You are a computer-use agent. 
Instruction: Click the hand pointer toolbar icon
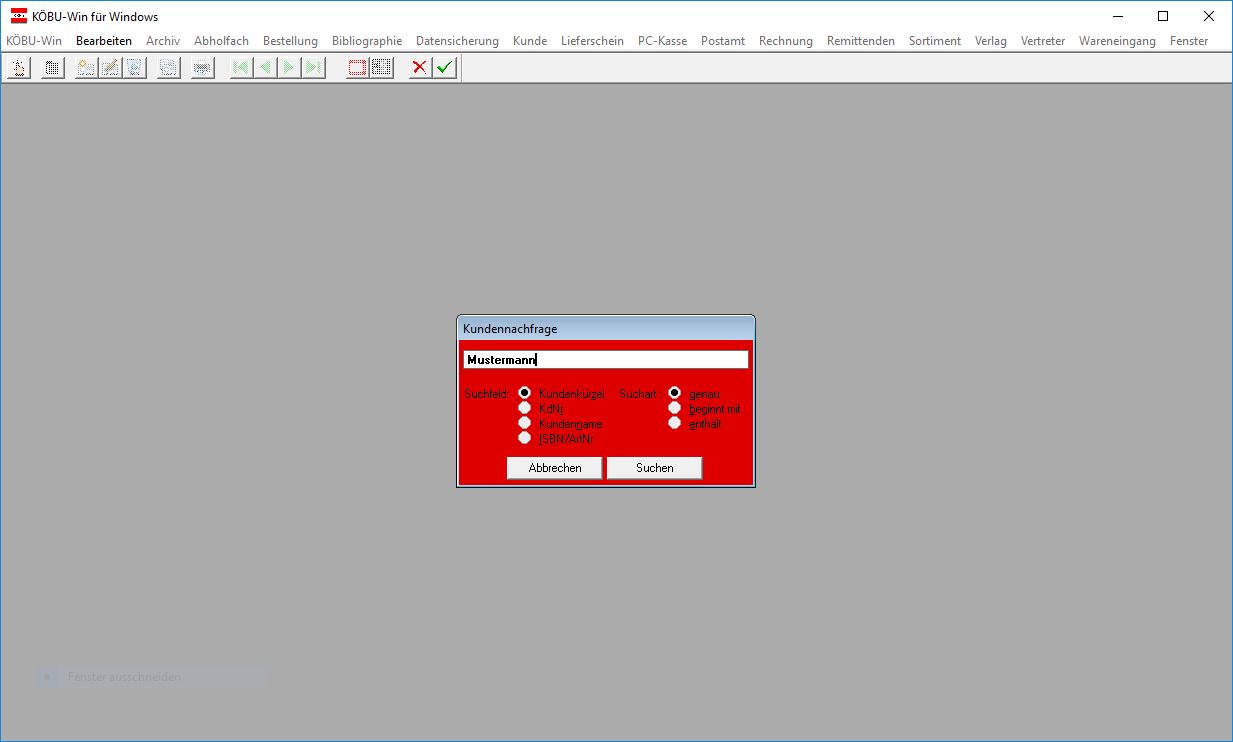[19, 68]
